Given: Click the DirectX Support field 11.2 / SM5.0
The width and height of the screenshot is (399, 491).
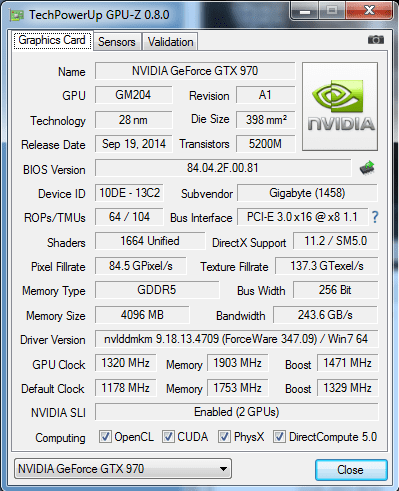Looking at the screenshot, I should pyautogui.click(x=336, y=241).
